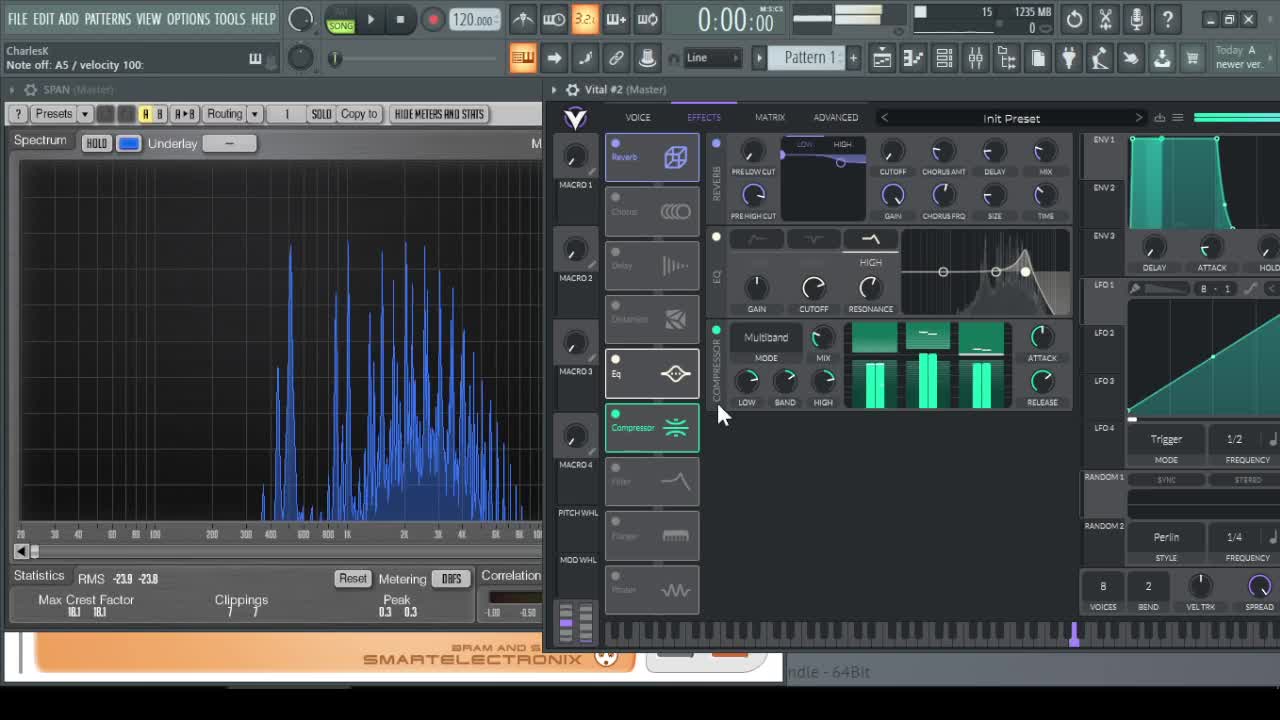Open the plugin picker plug icon
1280x720 pixels.
click(x=1069, y=59)
